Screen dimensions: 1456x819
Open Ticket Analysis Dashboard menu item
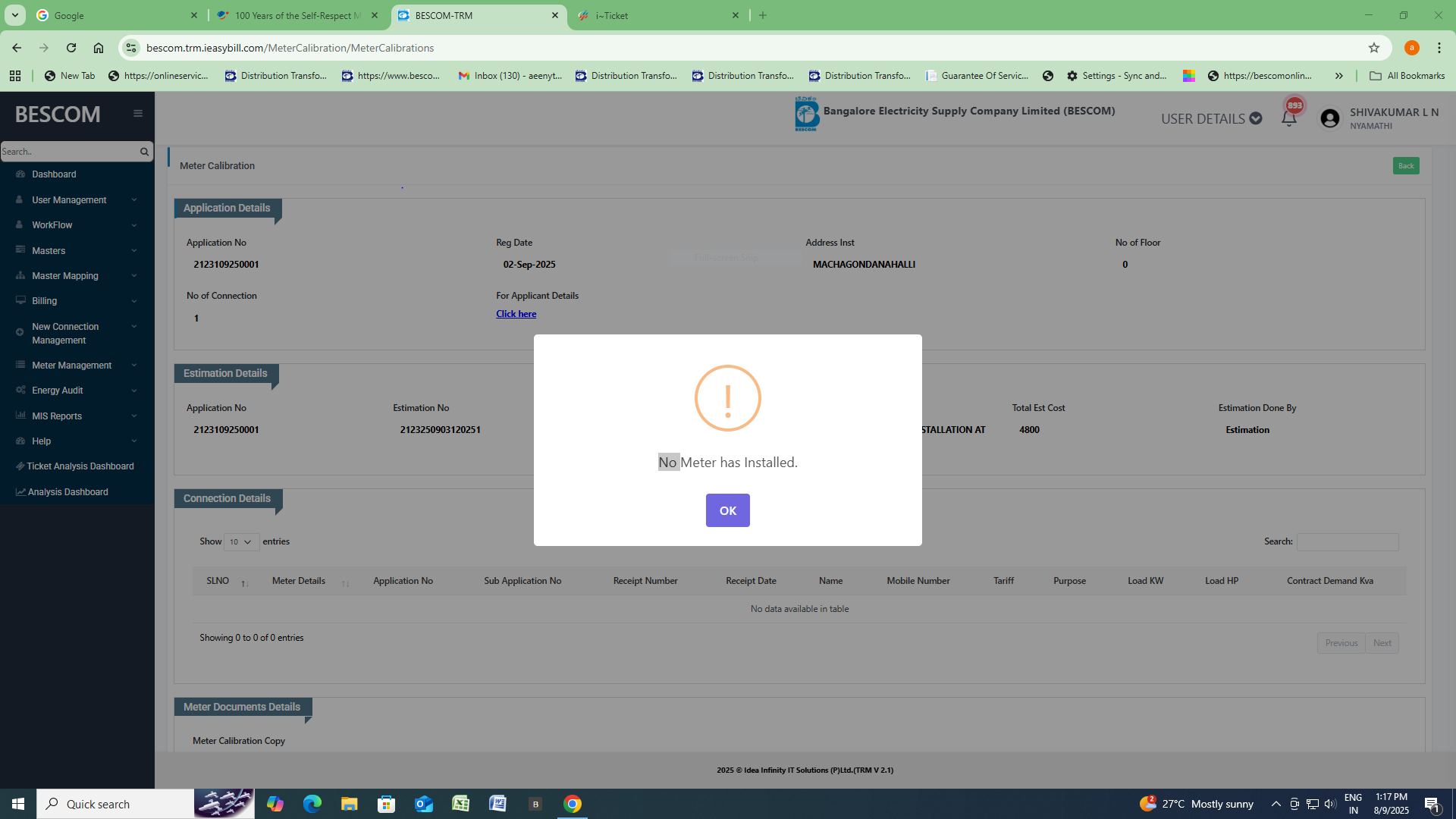tap(80, 466)
